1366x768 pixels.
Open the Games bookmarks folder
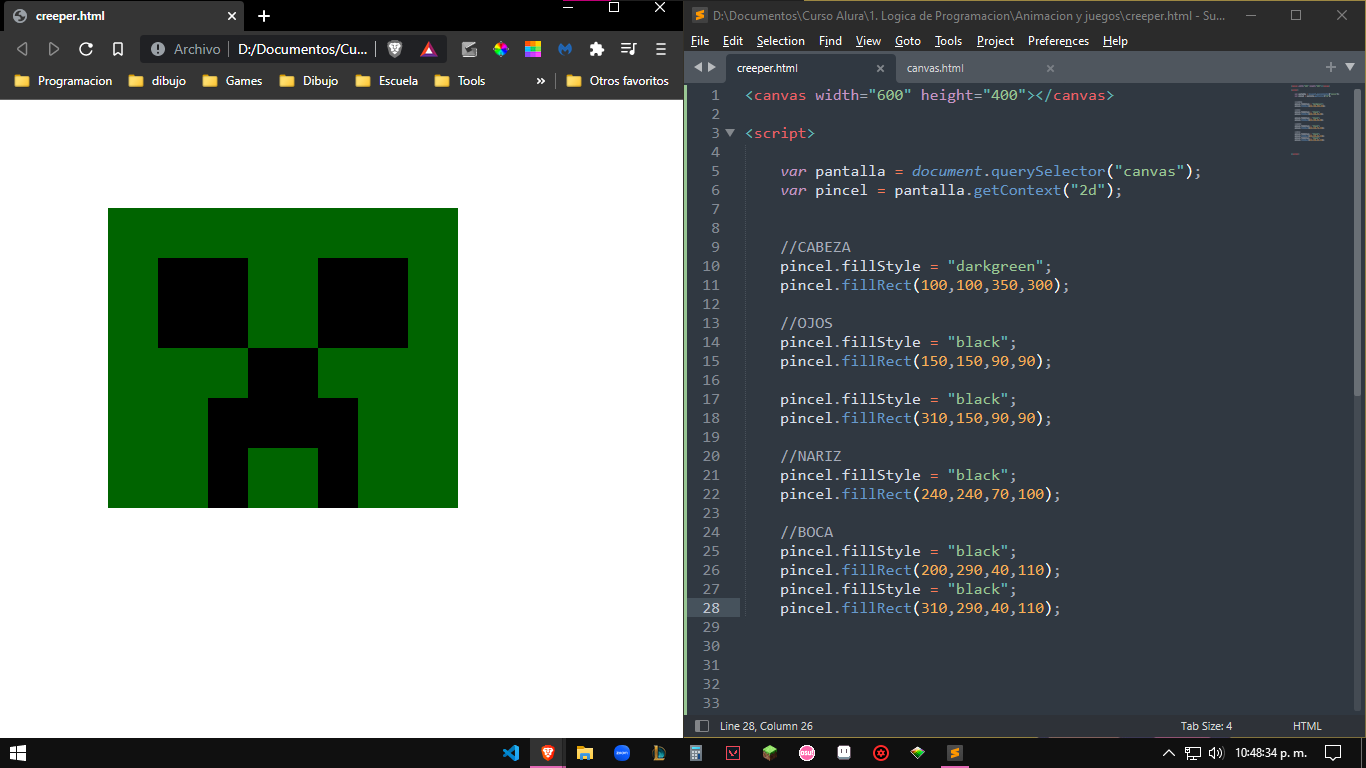tap(232, 81)
